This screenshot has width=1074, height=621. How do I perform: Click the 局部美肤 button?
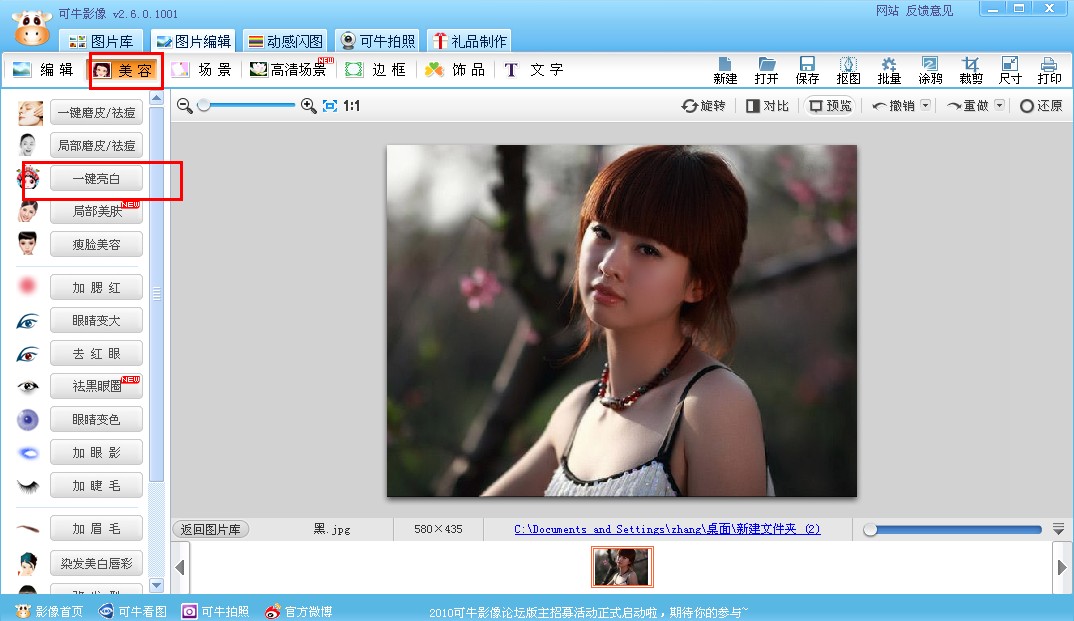(x=96, y=211)
